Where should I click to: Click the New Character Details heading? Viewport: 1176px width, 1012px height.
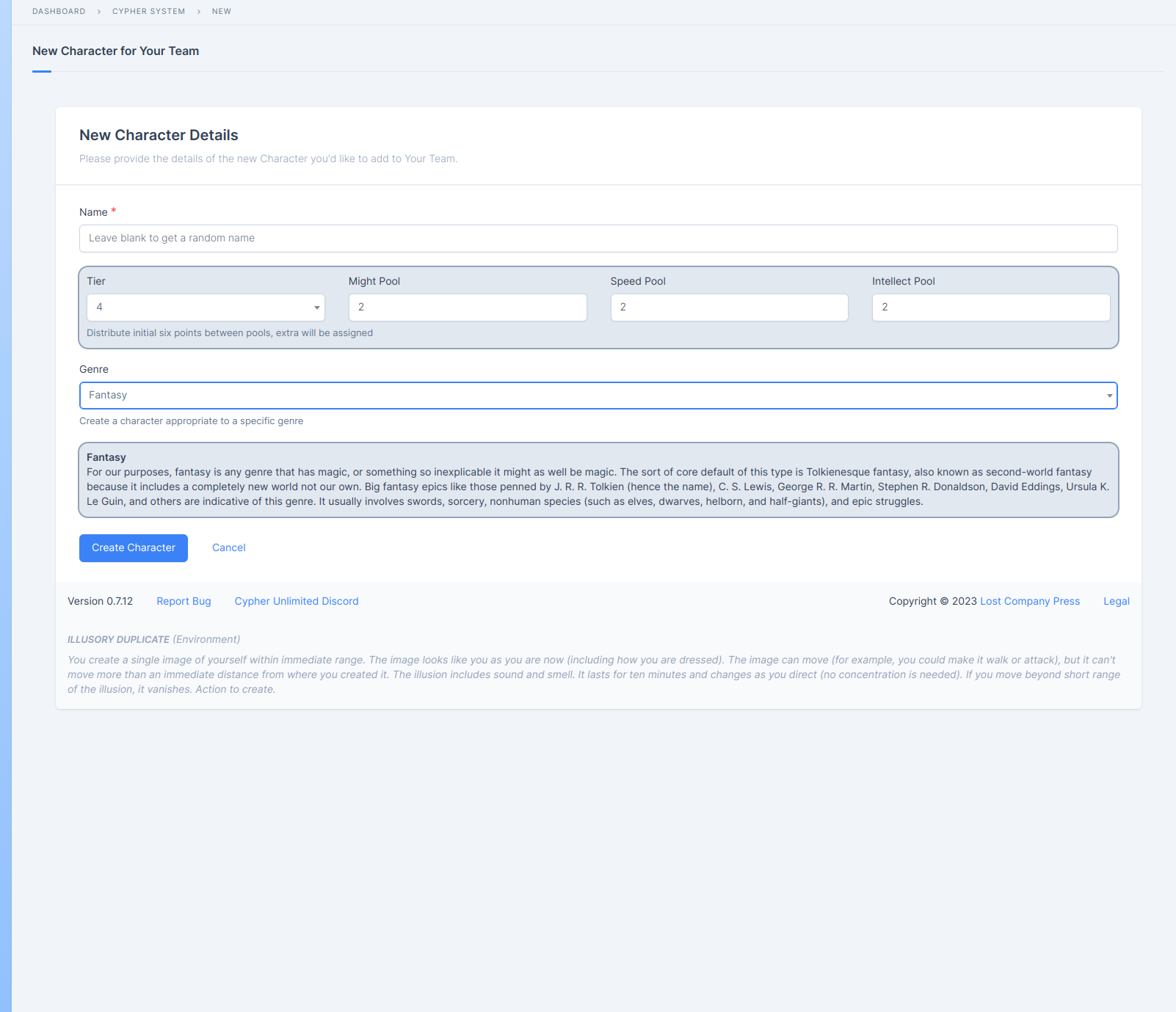point(159,135)
